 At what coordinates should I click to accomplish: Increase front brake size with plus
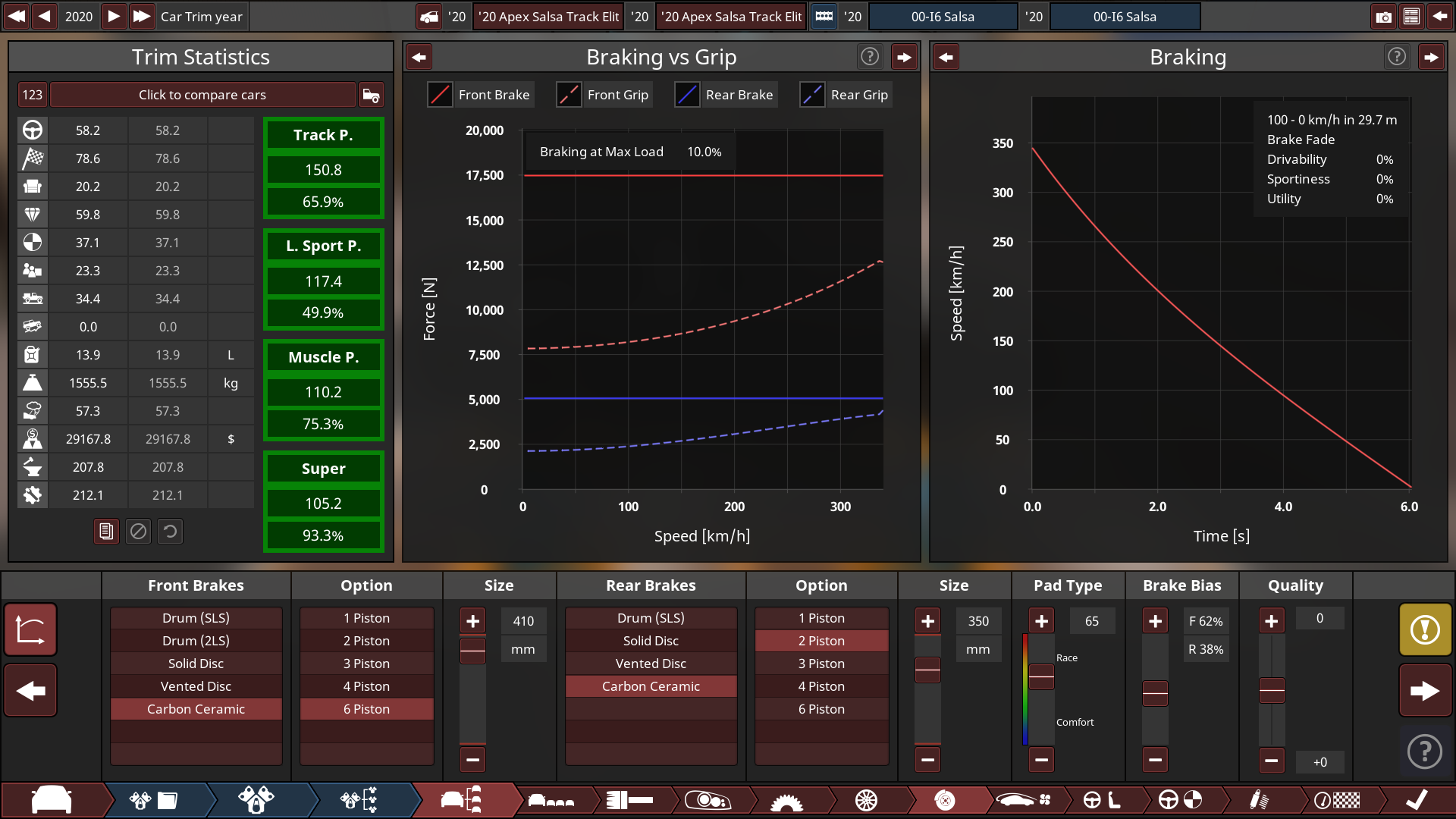(472, 621)
